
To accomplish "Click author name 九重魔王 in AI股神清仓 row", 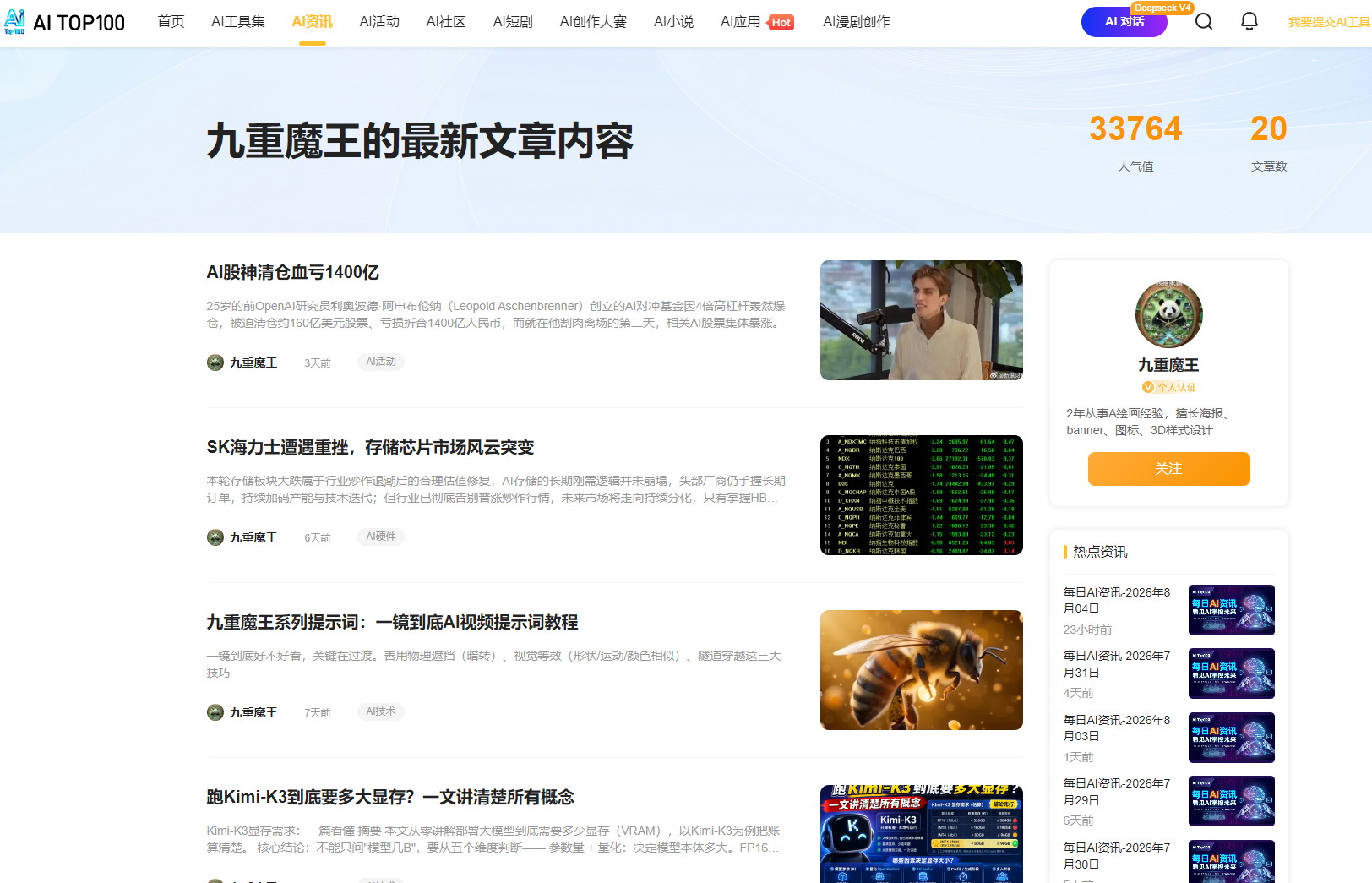I will click(x=253, y=362).
